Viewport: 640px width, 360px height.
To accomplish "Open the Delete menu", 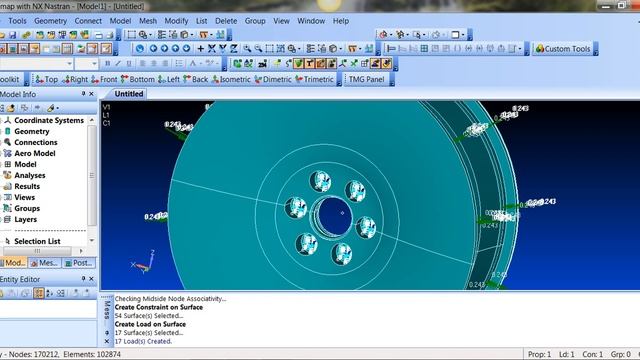I will [226, 21].
